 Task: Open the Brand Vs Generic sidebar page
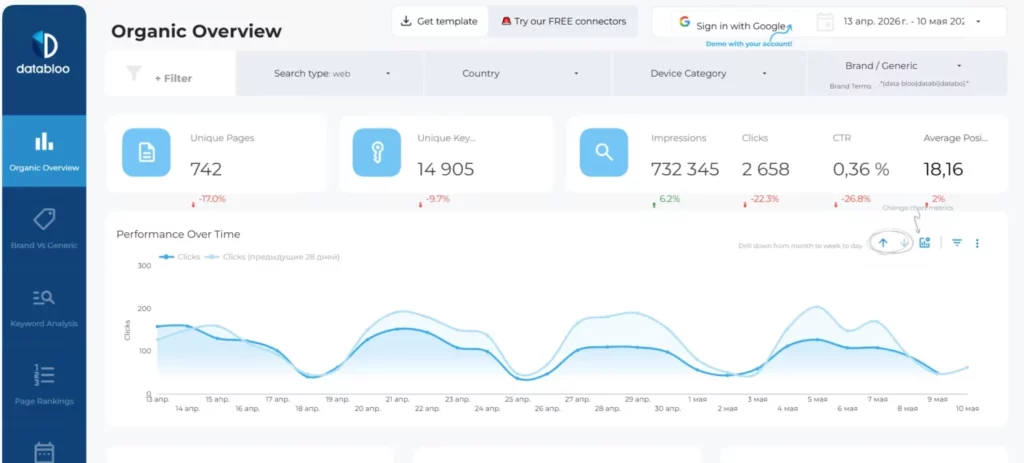coord(44,229)
